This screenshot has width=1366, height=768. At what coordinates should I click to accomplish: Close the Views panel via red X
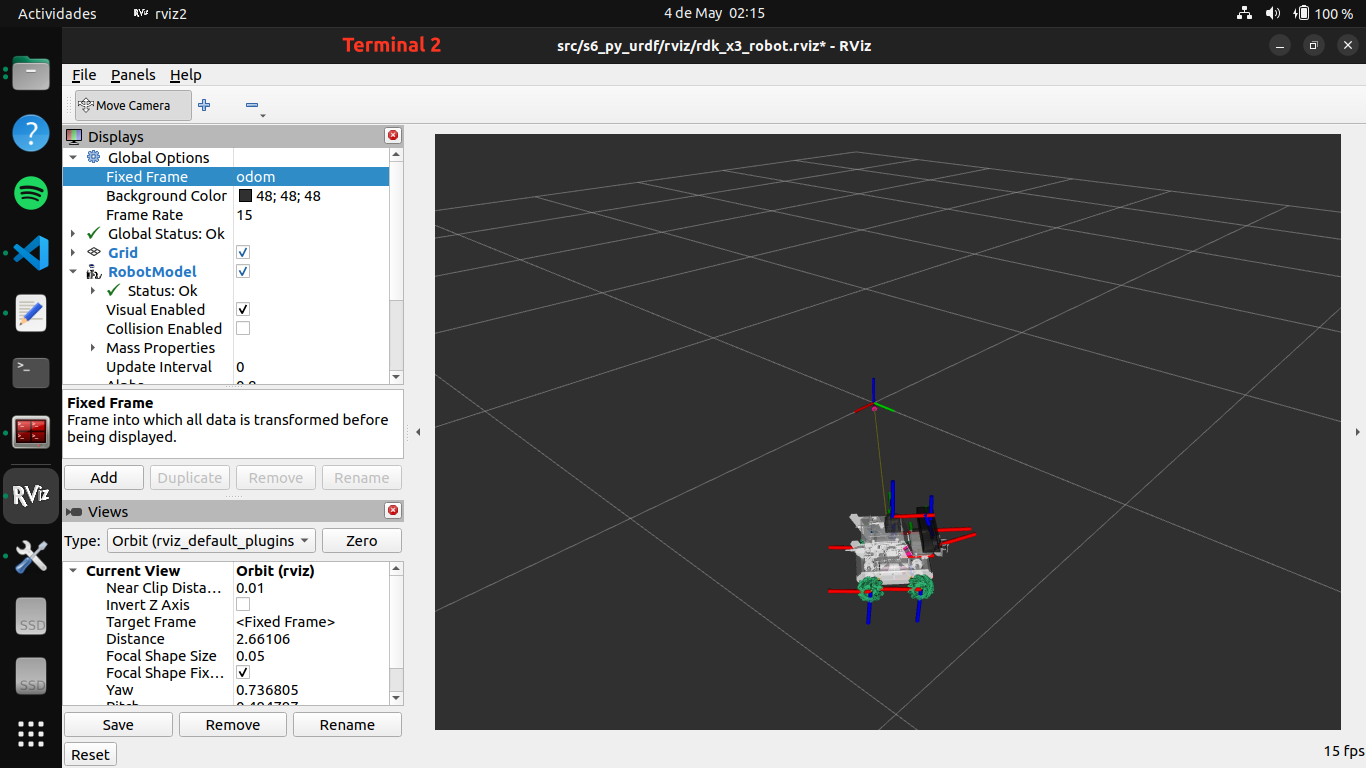[x=393, y=511]
